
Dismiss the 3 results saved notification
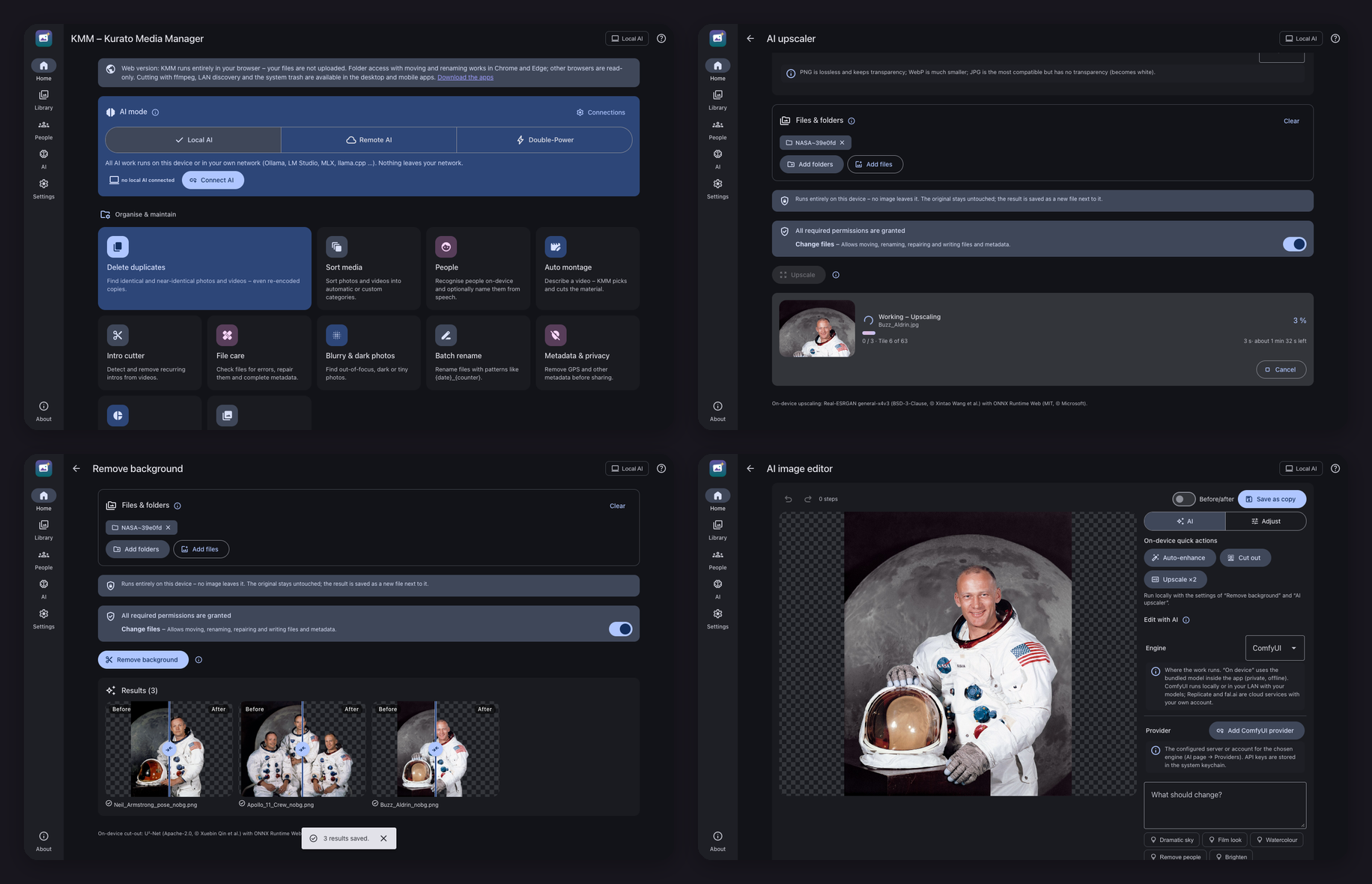(383, 838)
